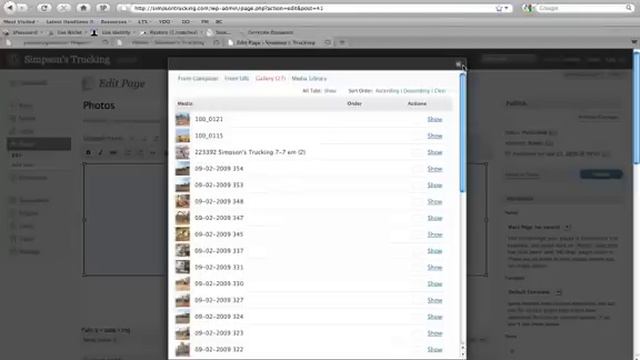This screenshot has width=640, height=360.
Task: Show details for 09-02-2009 330
Action: 435,284
